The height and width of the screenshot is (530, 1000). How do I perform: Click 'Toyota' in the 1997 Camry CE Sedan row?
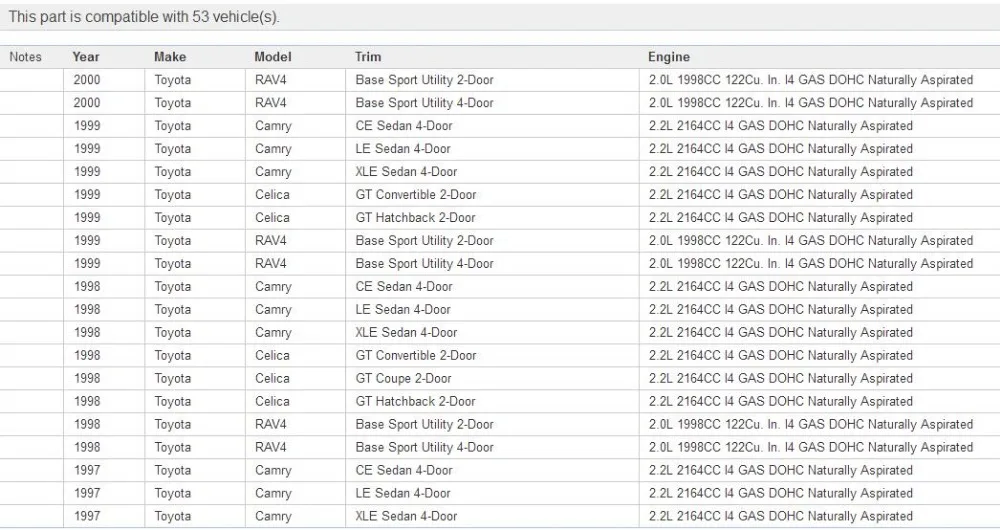click(x=173, y=470)
